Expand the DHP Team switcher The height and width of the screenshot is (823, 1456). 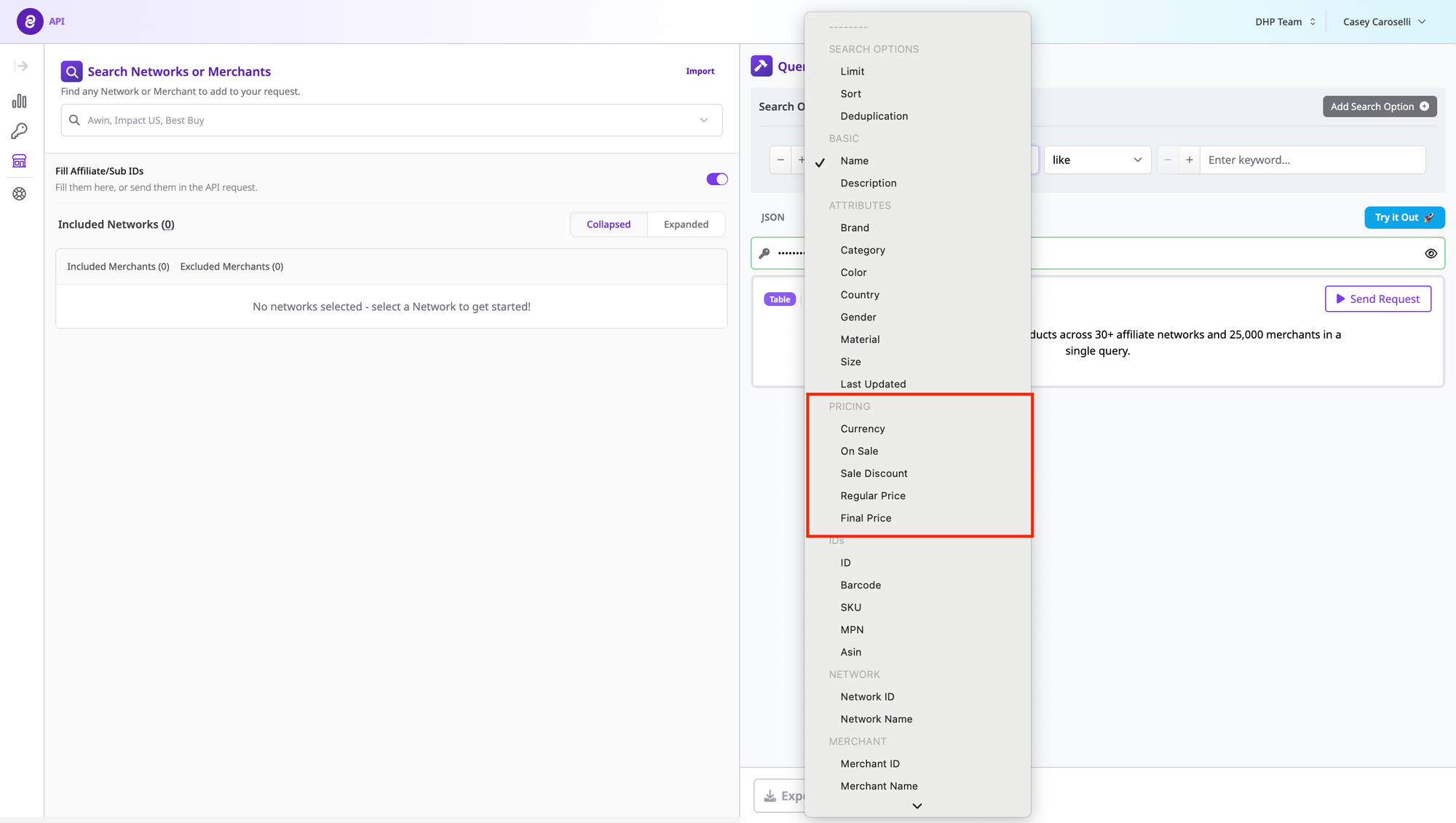[x=1285, y=22]
